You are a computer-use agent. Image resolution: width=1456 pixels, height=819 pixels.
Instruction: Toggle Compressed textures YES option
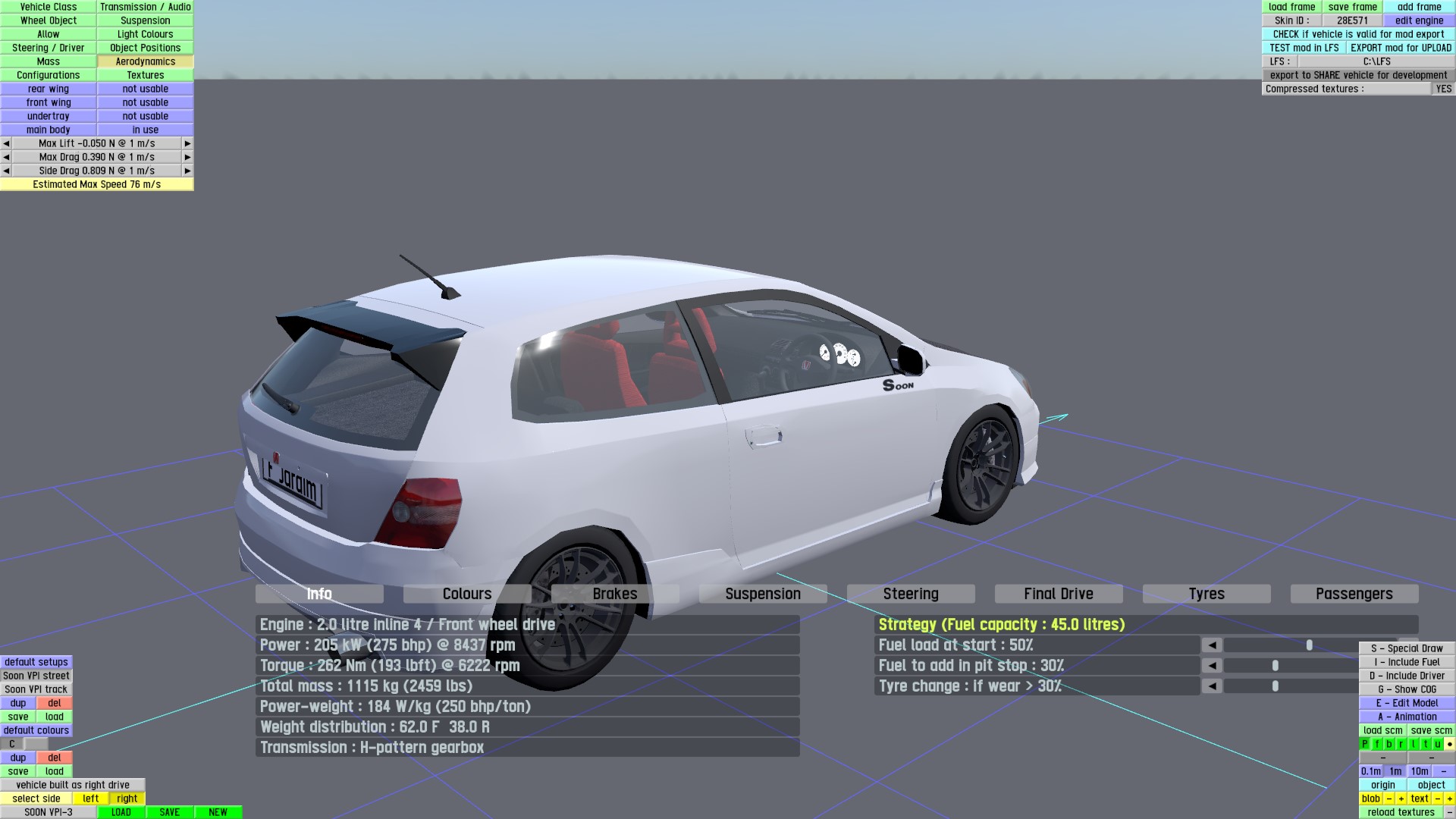click(x=1443, y=89)
